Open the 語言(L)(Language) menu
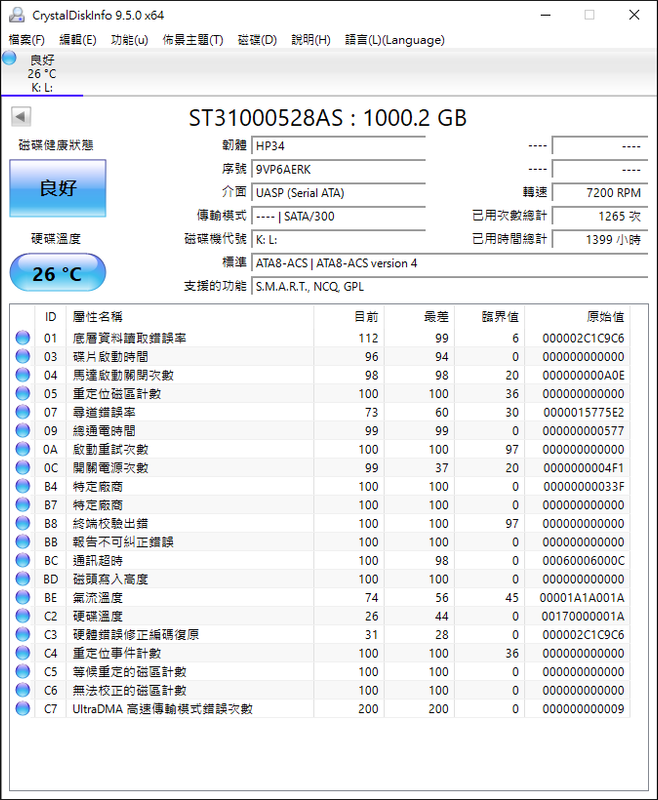658x800 pixels. 395,40
